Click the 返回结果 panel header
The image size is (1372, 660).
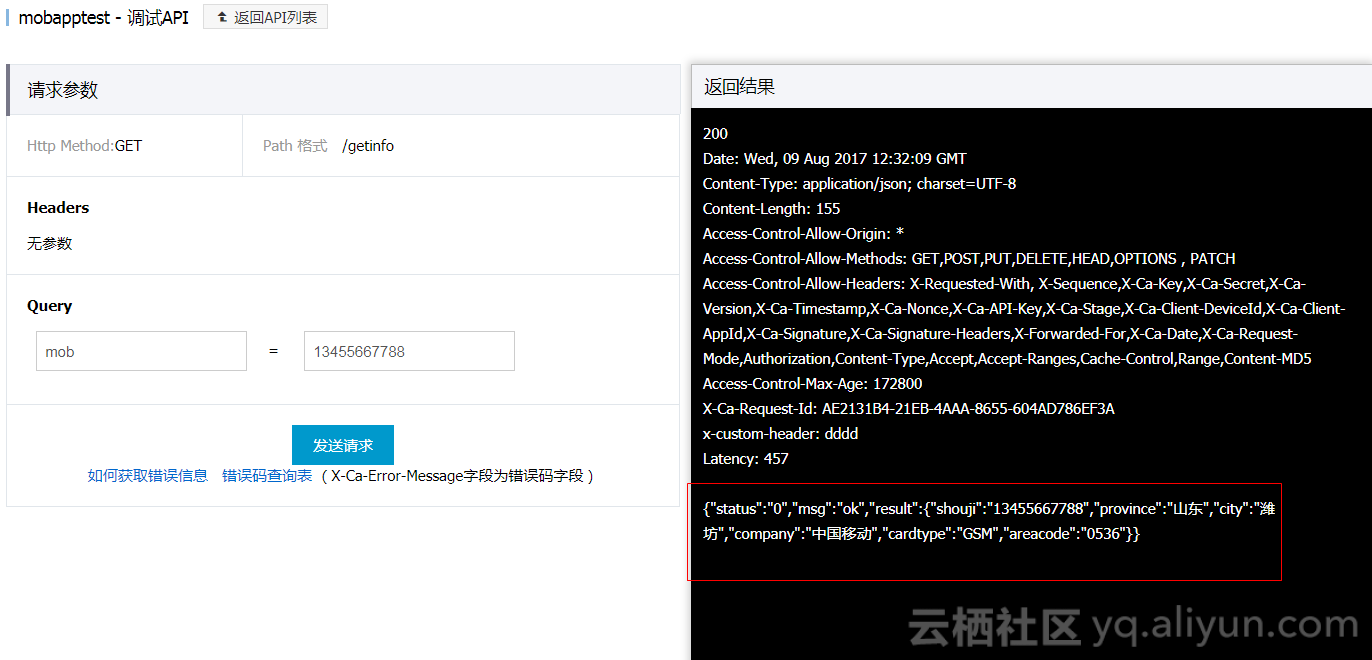[1031, 87]
